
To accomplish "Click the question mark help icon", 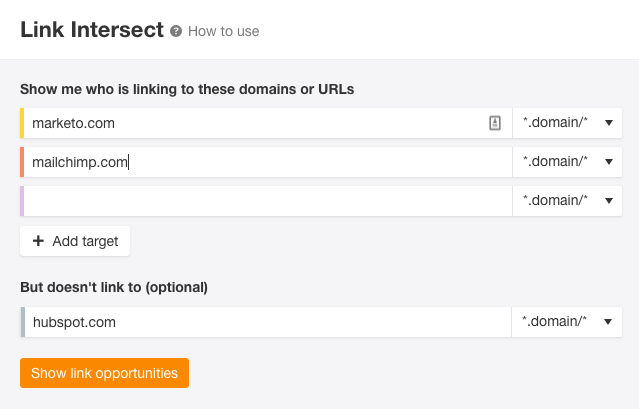I will coord(176,31).
